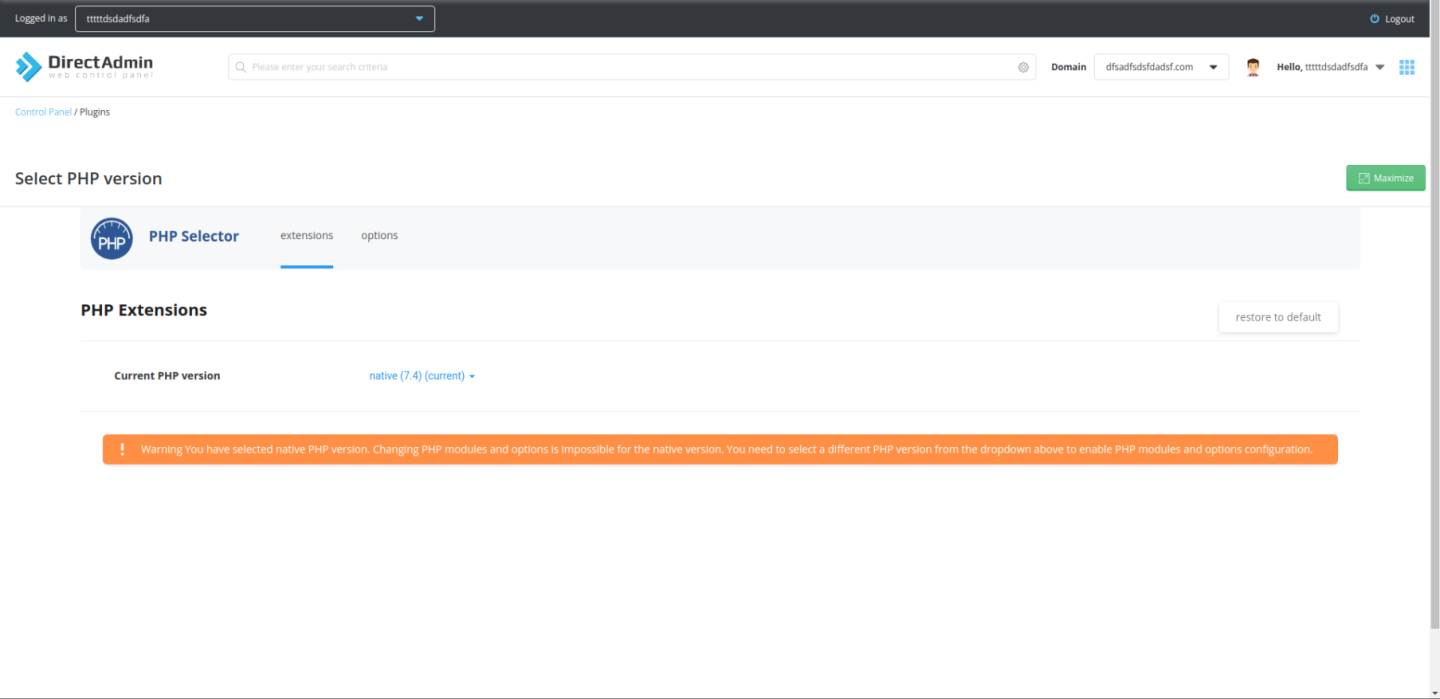The width and height of the screenshot is (1440, 699).
Task: Click the DirectAdmin logo
Action: 84,67
